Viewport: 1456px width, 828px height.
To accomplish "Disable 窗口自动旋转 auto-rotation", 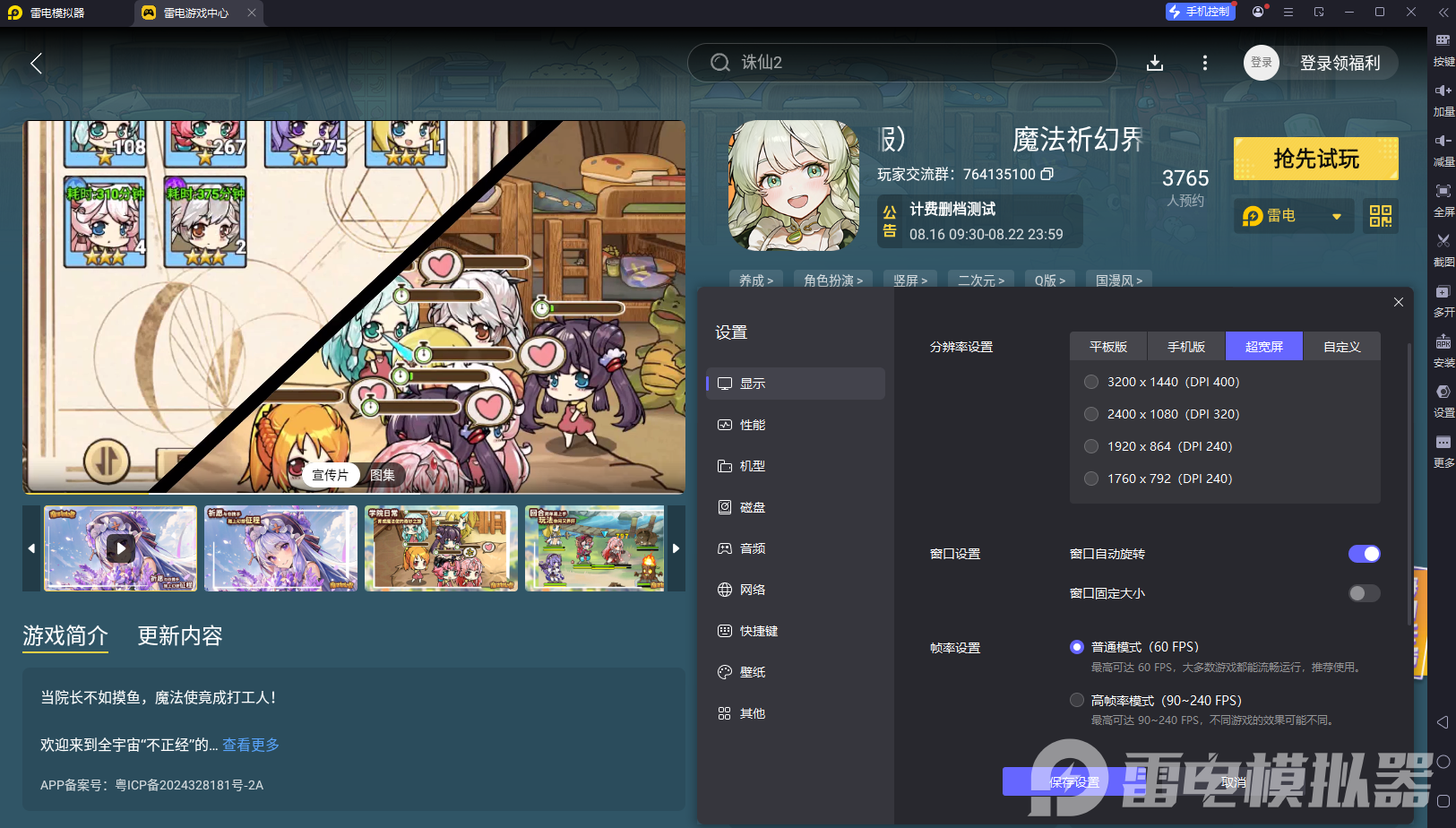I will coord(1364,554).
